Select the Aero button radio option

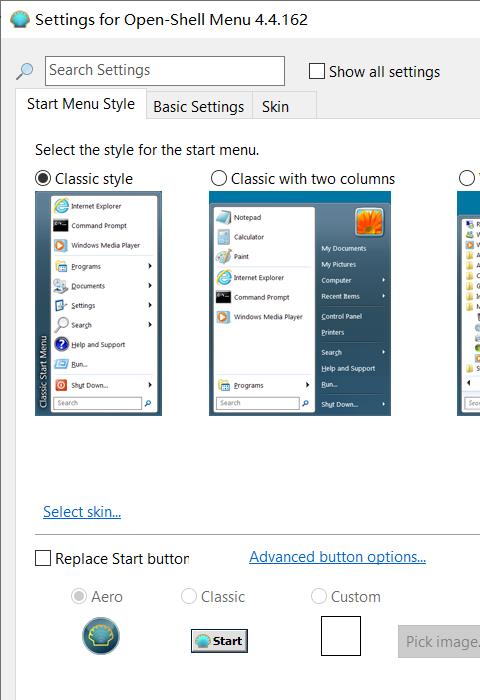pyautogui.click(x=79, y=596)
